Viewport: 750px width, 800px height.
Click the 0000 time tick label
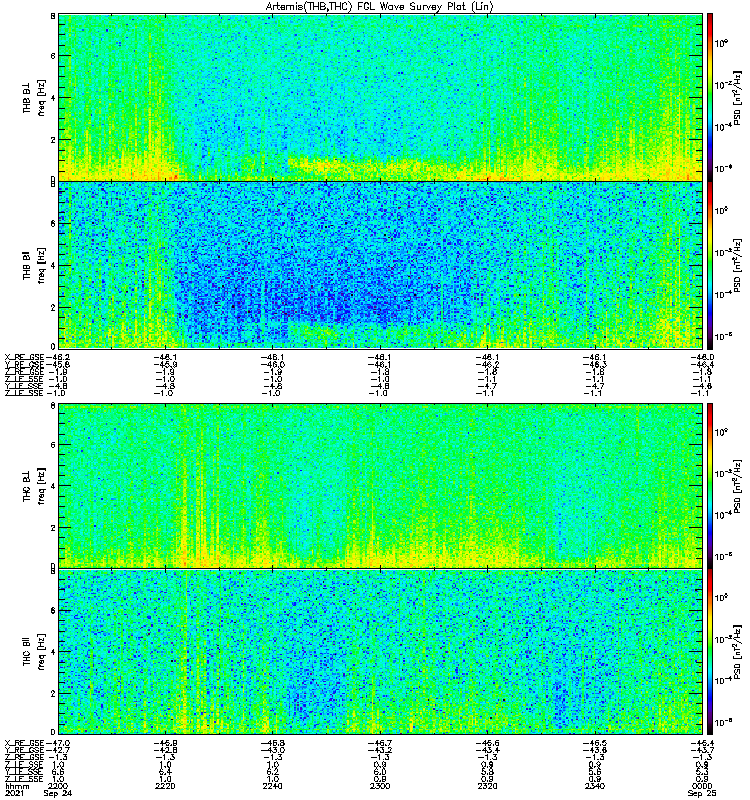coord(702,786)
